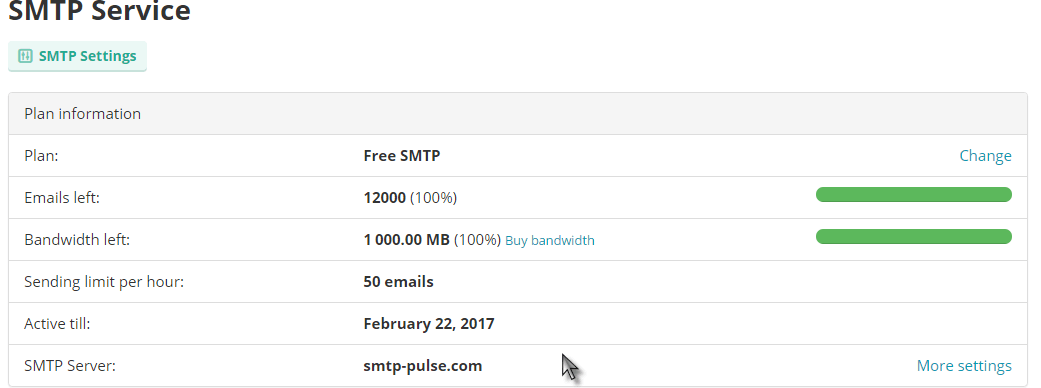Open More settings link
1041x388 pixels.
[964, 365]
